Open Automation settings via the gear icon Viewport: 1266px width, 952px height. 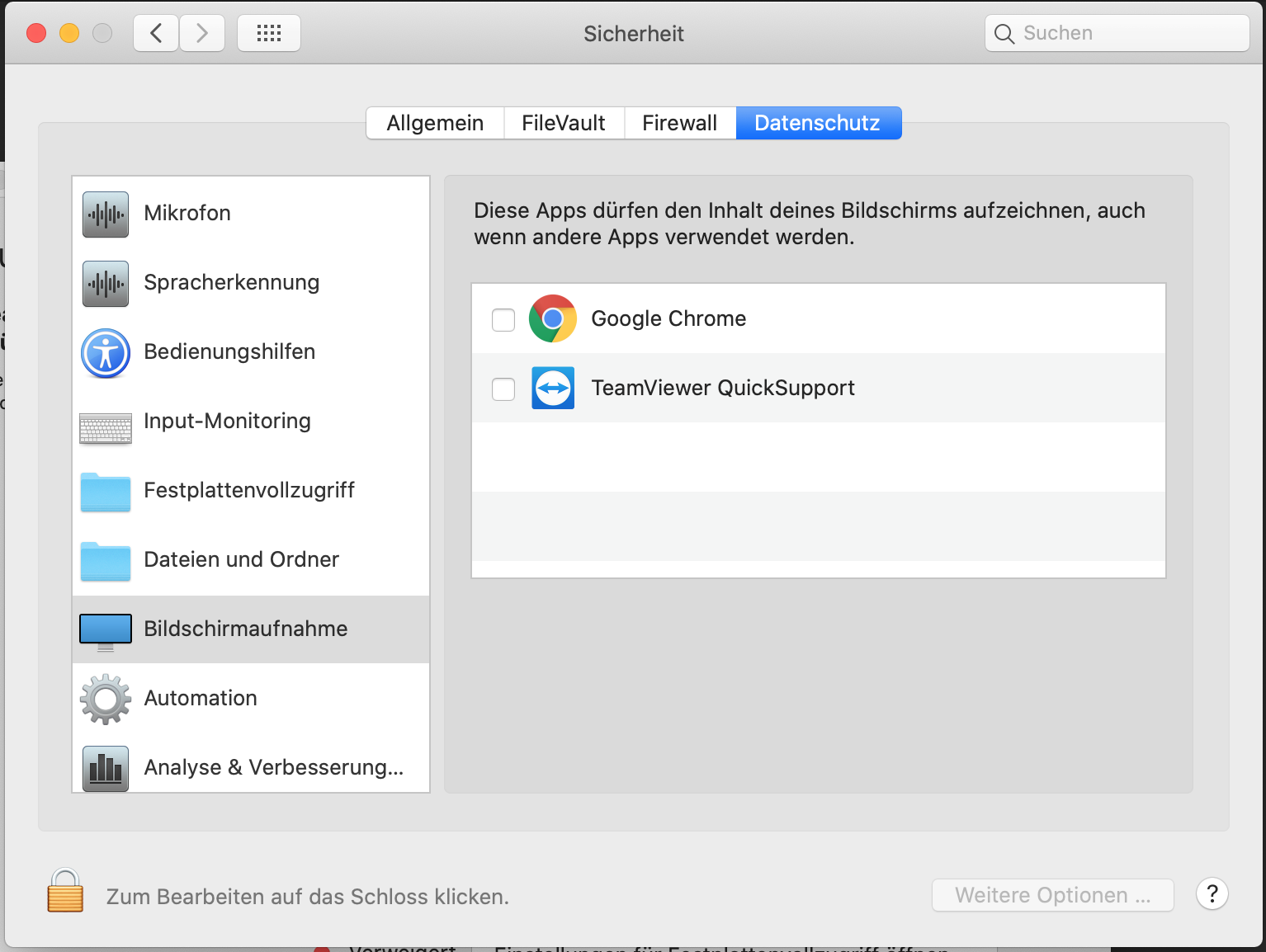pos(105,699)
